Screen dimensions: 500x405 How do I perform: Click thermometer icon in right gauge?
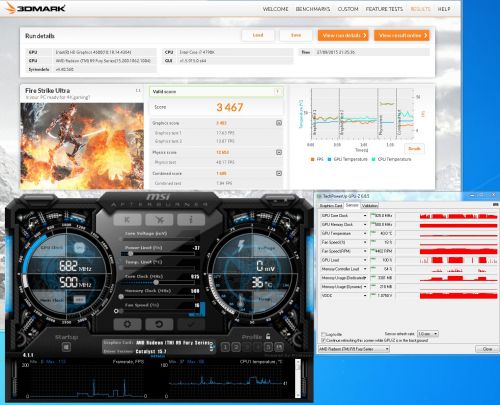point(241,302)
